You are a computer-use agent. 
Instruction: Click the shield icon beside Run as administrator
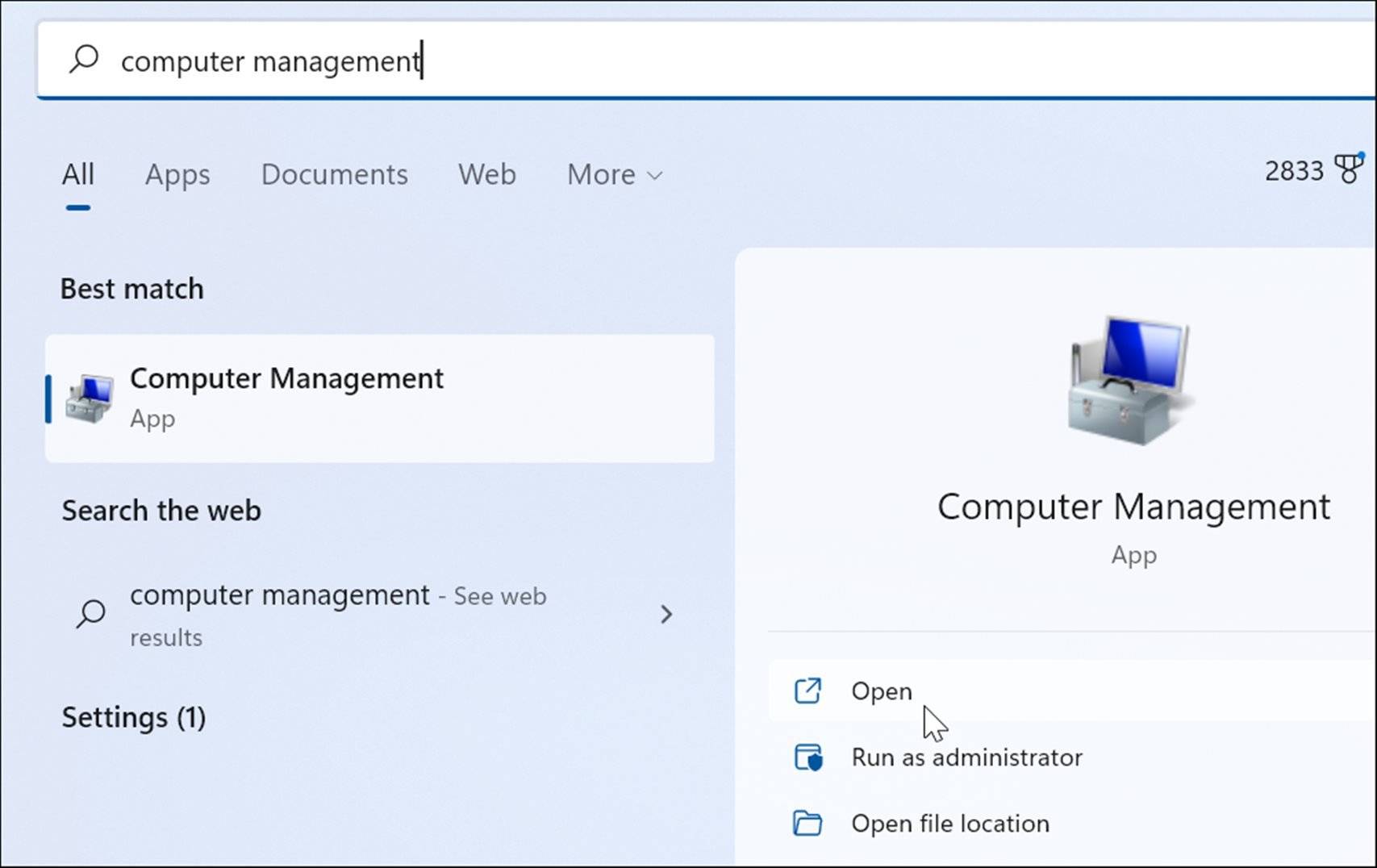tap(809, 757)
